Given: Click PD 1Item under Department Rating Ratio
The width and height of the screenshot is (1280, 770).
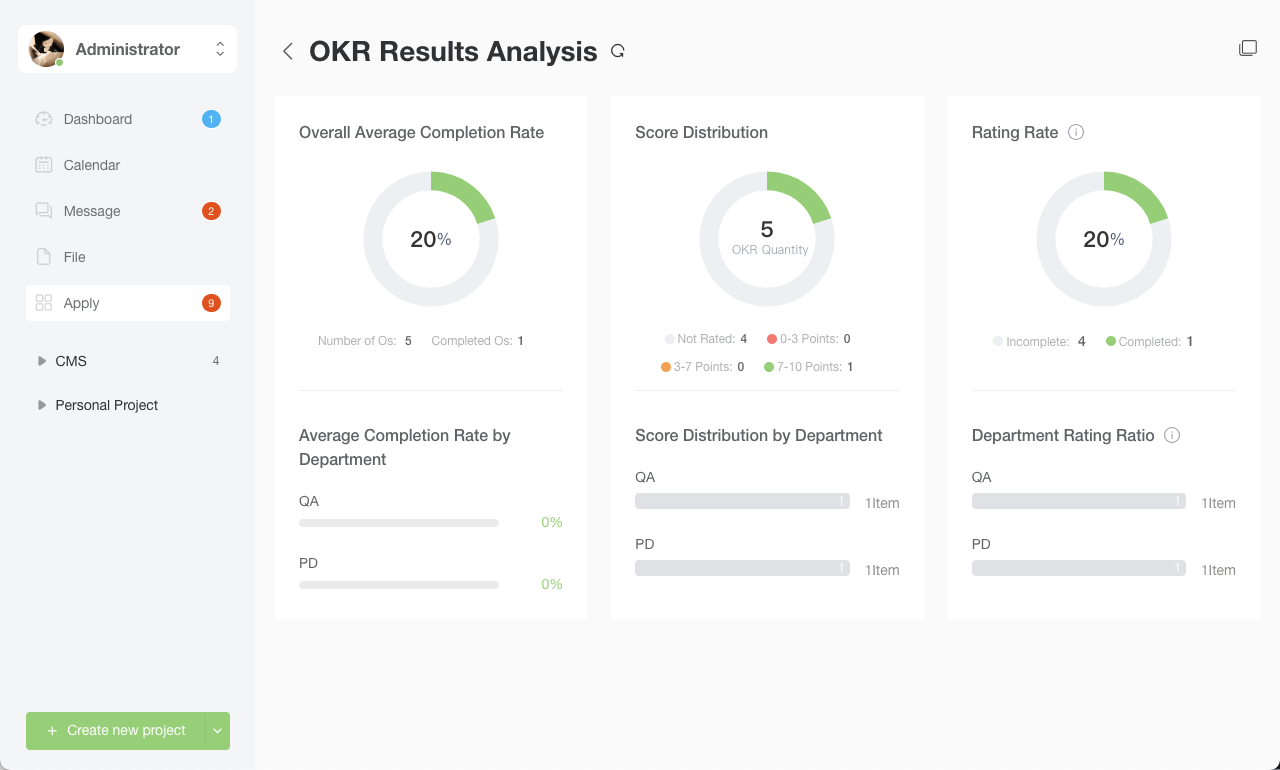Looking at the screenshot, I should pyautogui.click(x=1218, y=570).
